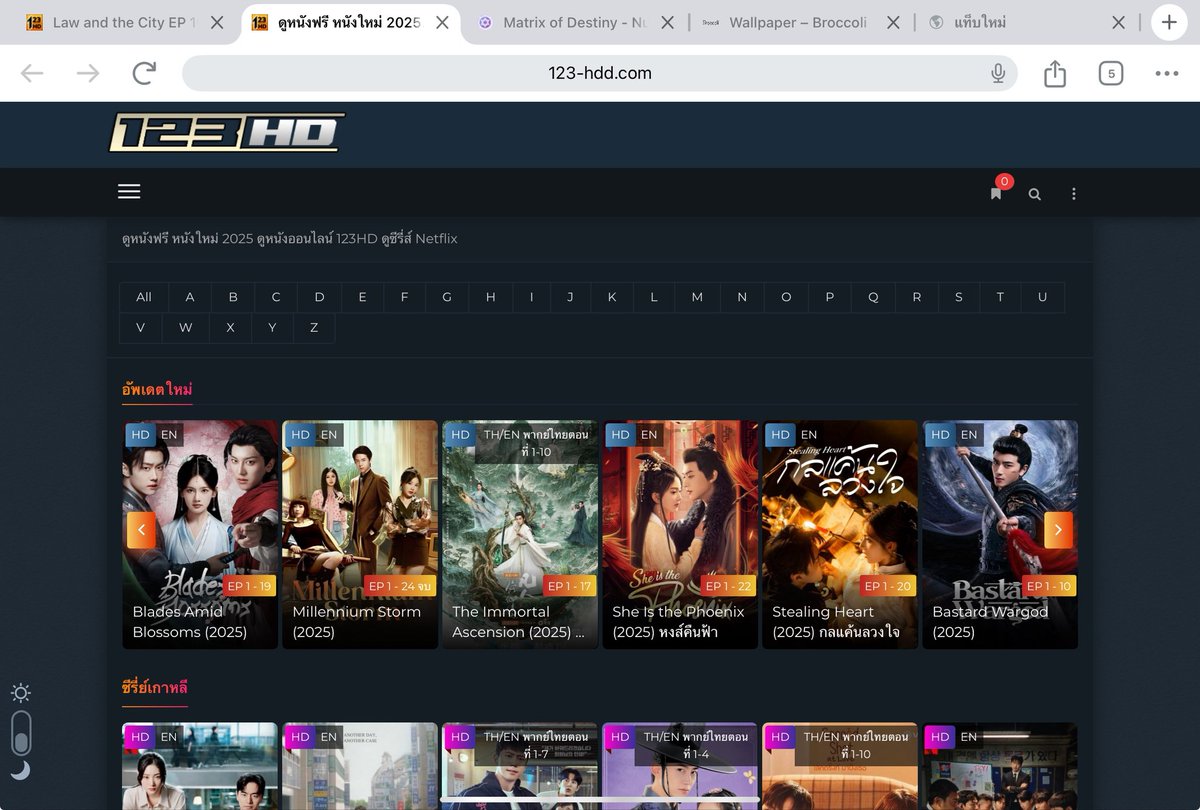The width and height of the screenshot is (1200, 810).
Task: Open the hamburger navigation menu
Action: 129,192
